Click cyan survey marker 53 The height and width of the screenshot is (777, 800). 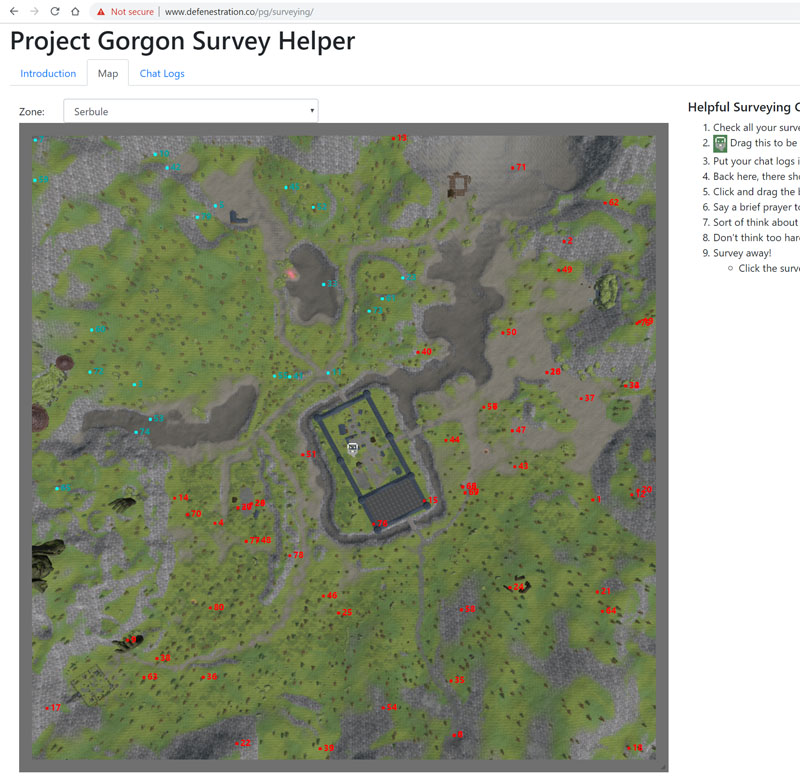tap(156, 419)
